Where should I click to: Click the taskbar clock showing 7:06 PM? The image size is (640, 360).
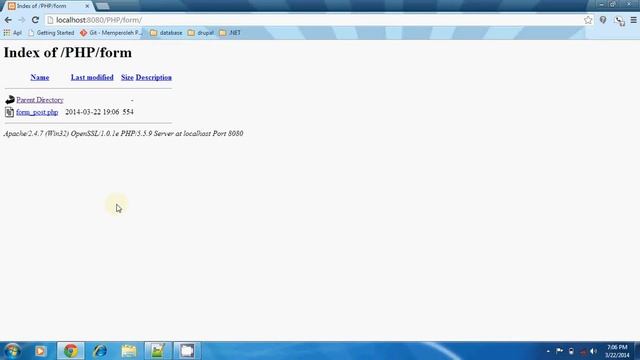click(617, 351)
